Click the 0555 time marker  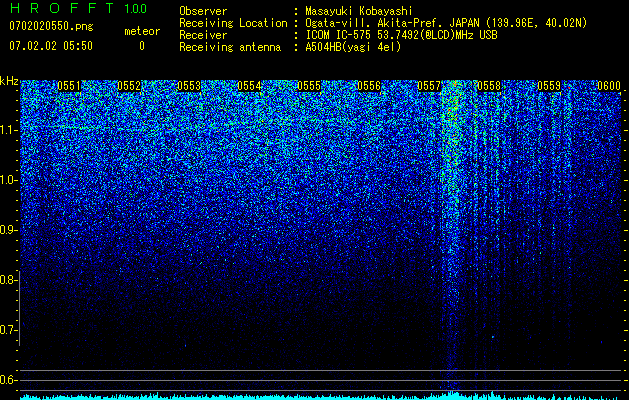[309, 86]
